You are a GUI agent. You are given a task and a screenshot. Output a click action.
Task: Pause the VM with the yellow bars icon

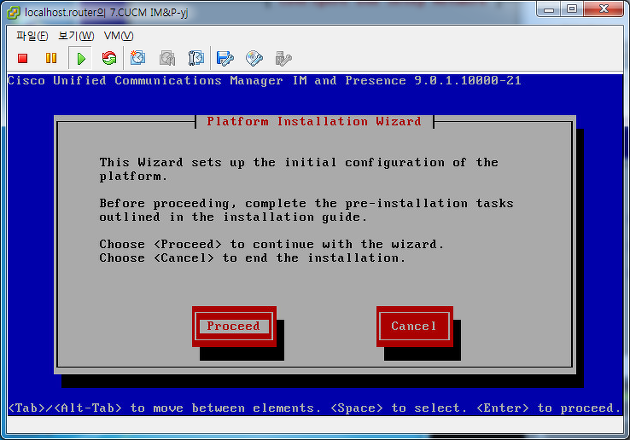51,58
